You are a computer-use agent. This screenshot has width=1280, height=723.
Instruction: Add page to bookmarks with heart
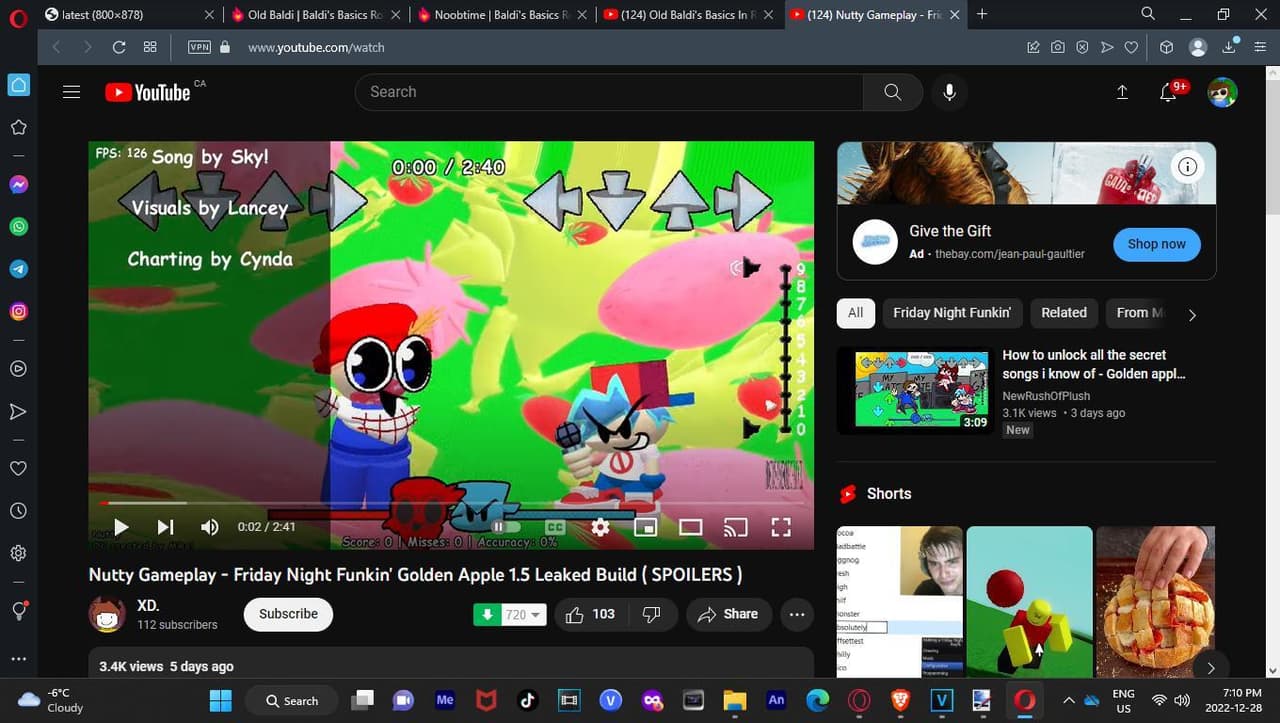1131,47
